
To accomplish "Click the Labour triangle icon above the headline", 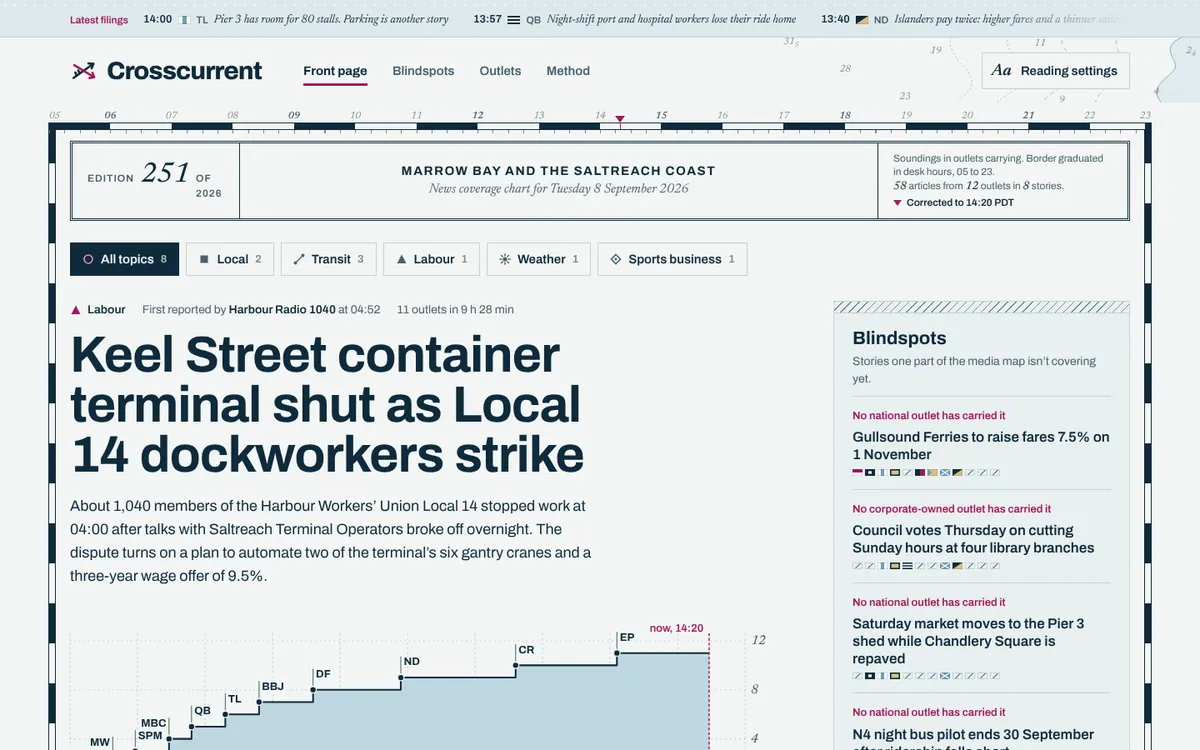I will pyautogui.click(x=75, y=310).
